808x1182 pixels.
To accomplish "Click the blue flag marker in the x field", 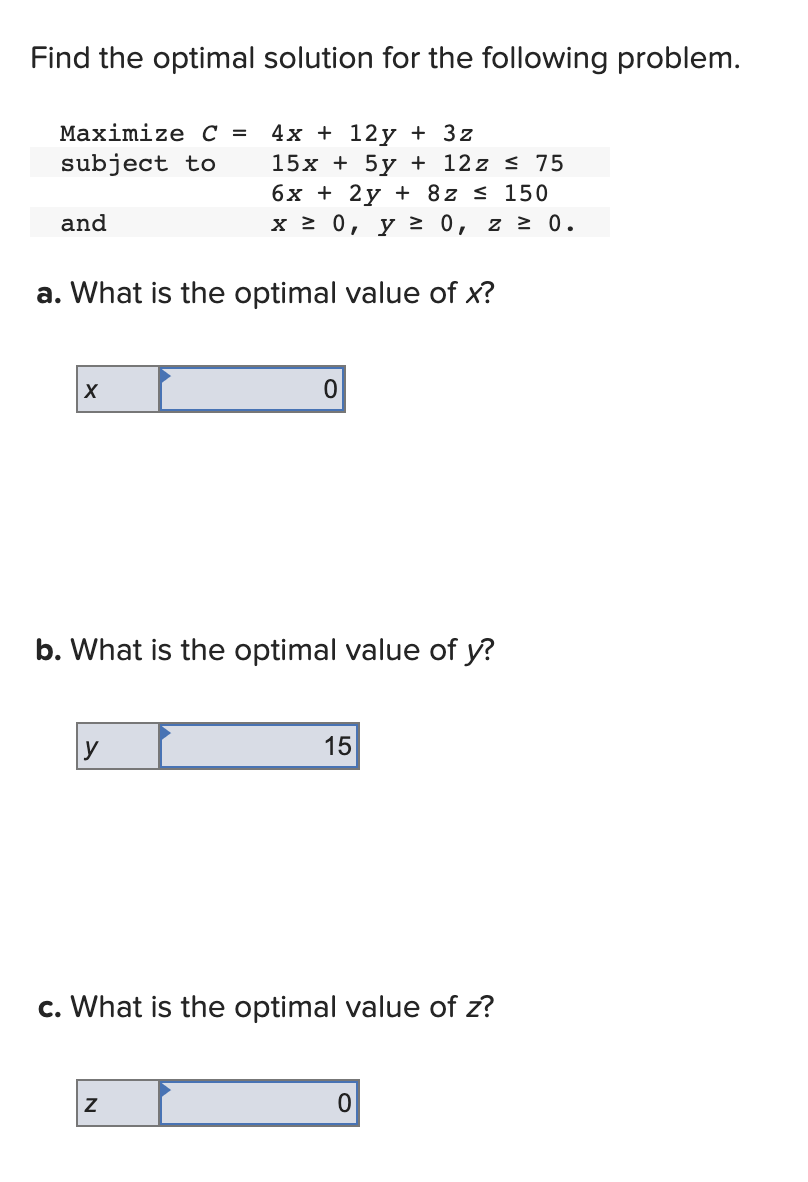I will (165, 378).
